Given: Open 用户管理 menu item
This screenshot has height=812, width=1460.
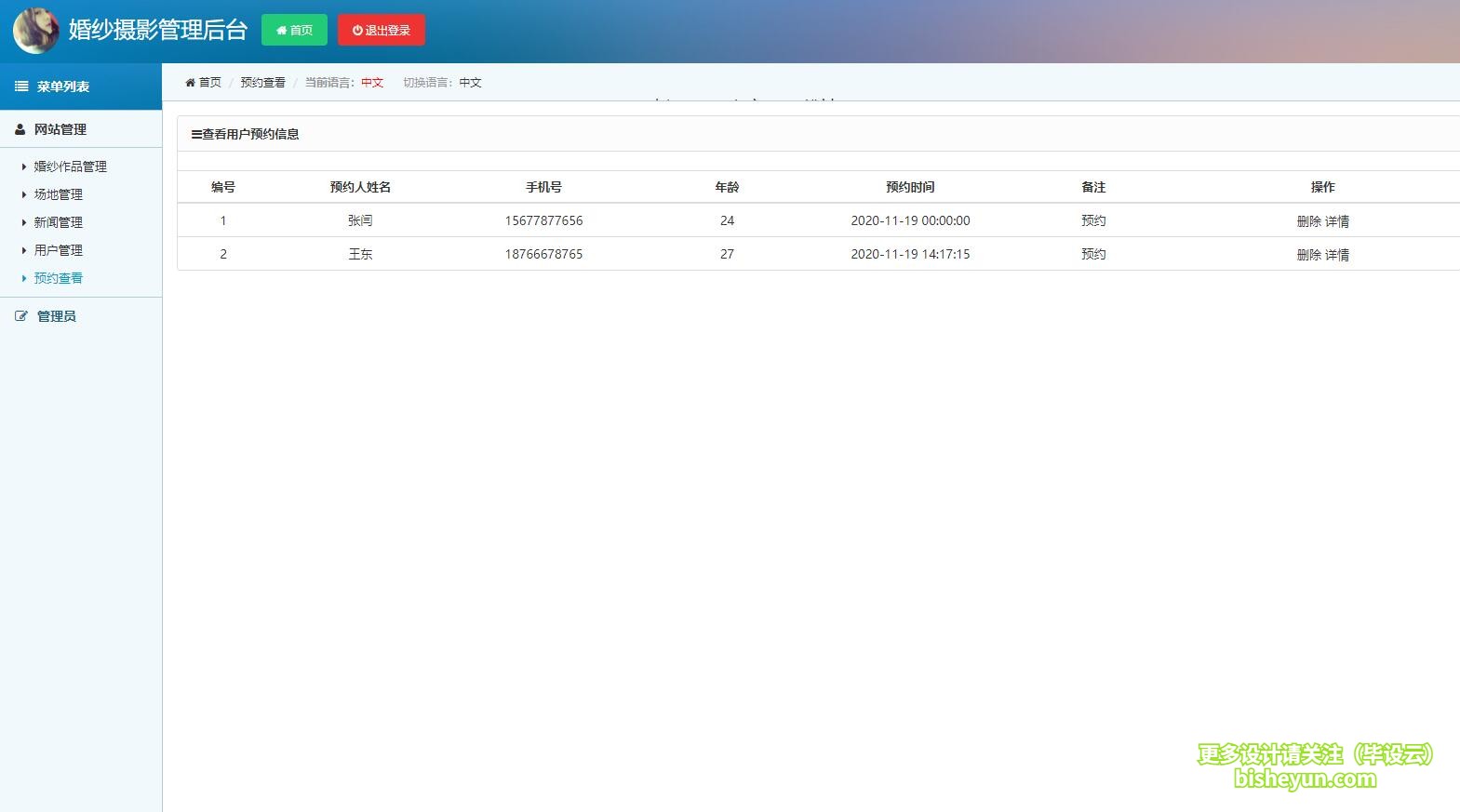Looking at the screenshot, I should [x=59, y=250].
